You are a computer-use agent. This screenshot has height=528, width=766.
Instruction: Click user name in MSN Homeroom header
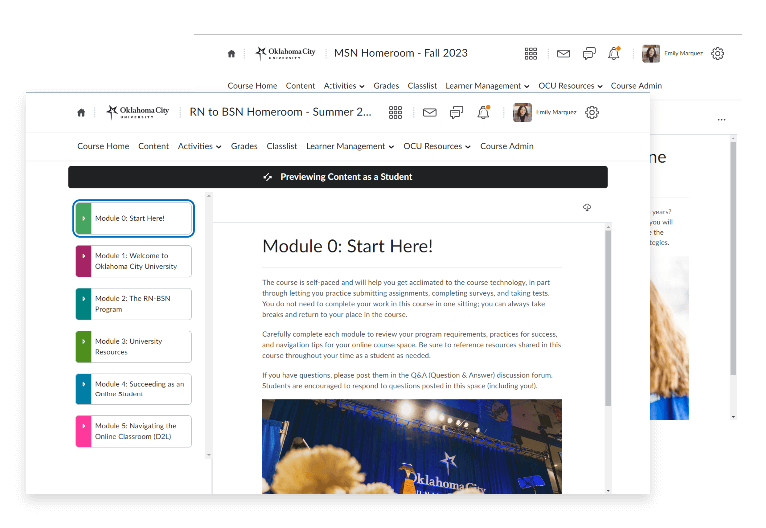click(x=683, y=53)
